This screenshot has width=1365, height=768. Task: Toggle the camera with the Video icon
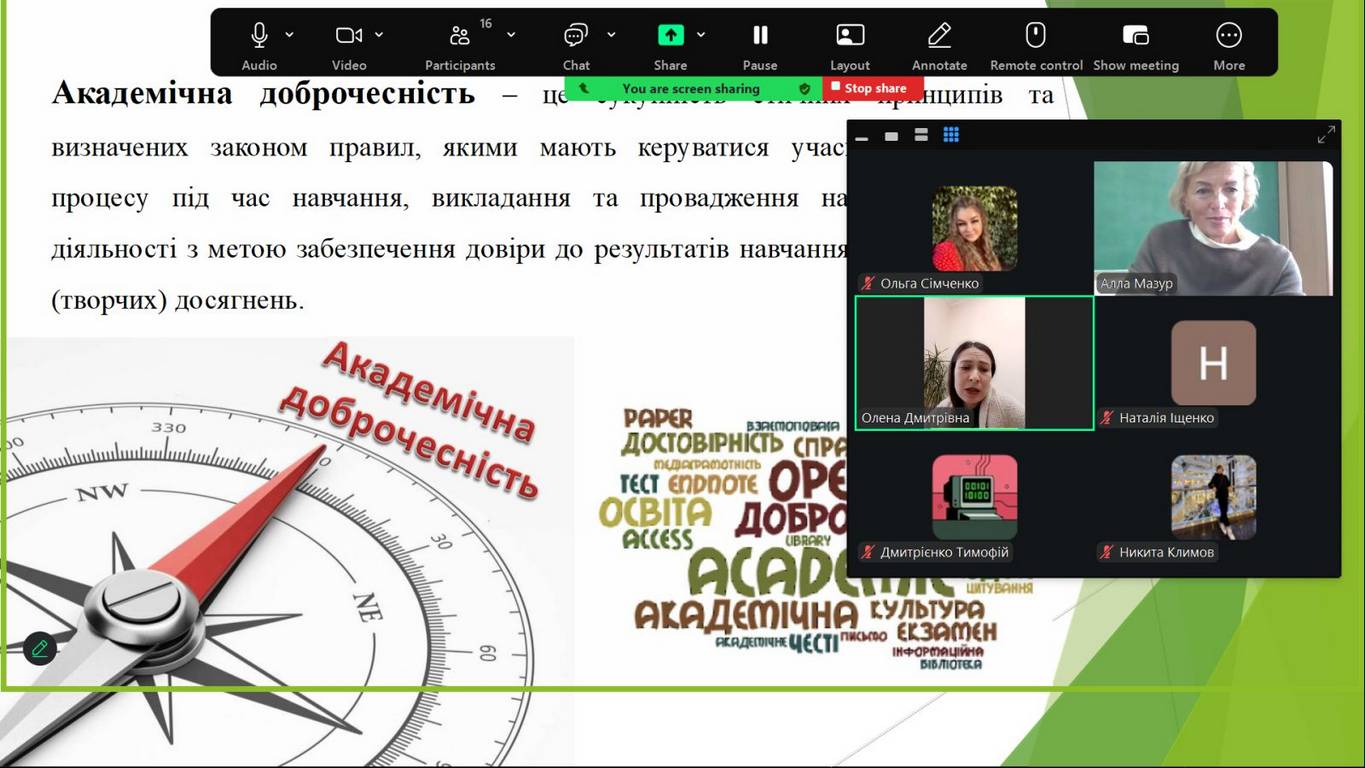point(348,36)
